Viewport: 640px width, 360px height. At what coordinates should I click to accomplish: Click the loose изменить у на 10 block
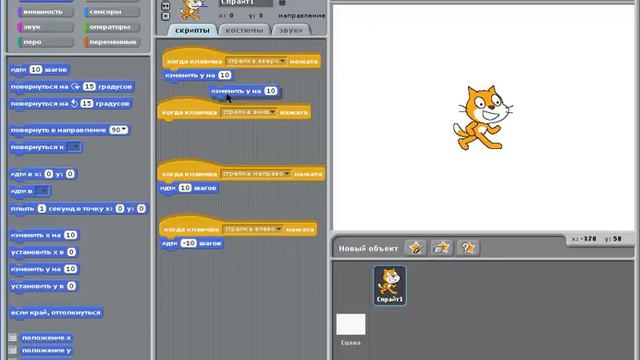tap(245, 91)
